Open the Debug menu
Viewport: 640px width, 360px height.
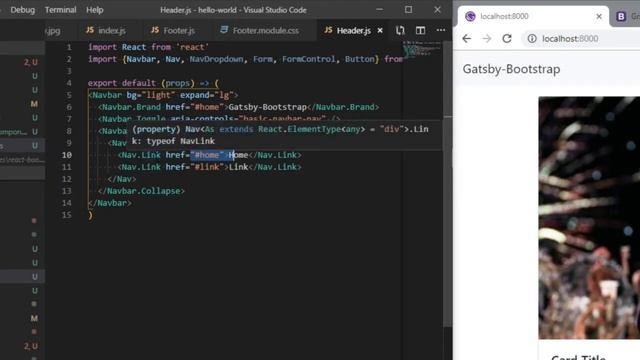click(22, 10)
